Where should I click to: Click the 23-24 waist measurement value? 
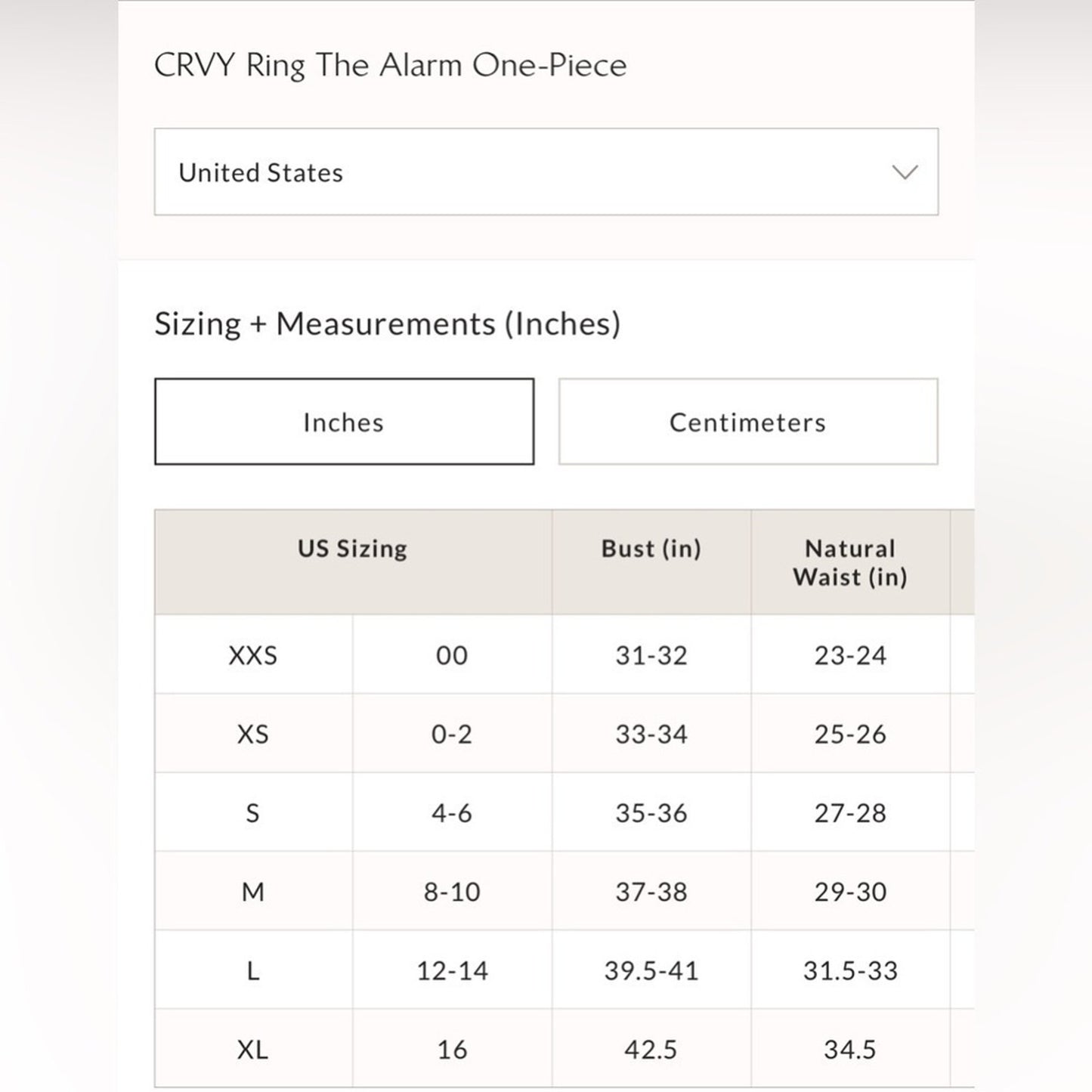(849, 655)
